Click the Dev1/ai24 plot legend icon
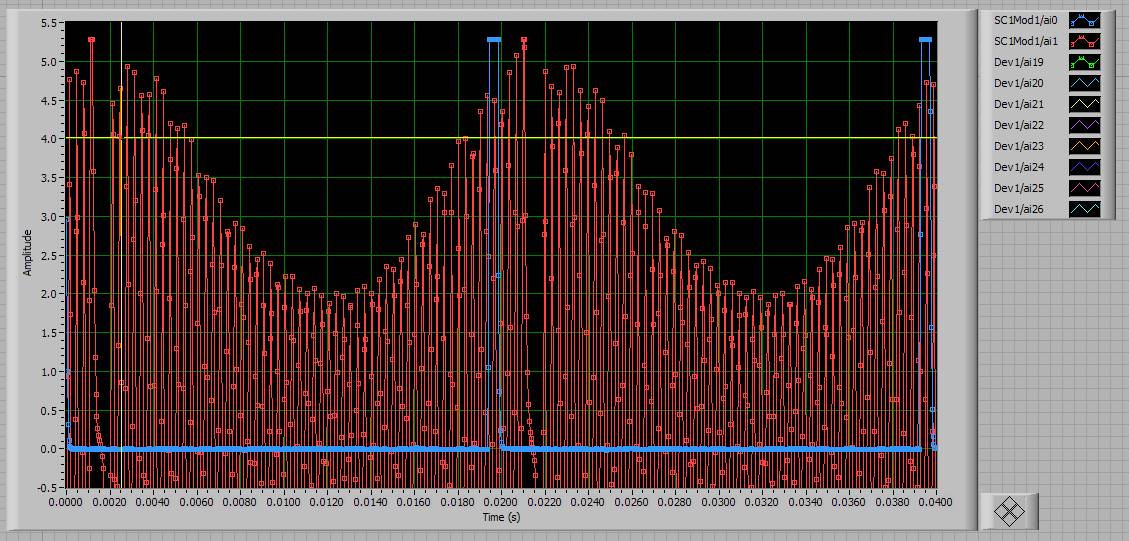This screenshot has width=1129, height=541. pyautogui.click(x=1084, y=167)
